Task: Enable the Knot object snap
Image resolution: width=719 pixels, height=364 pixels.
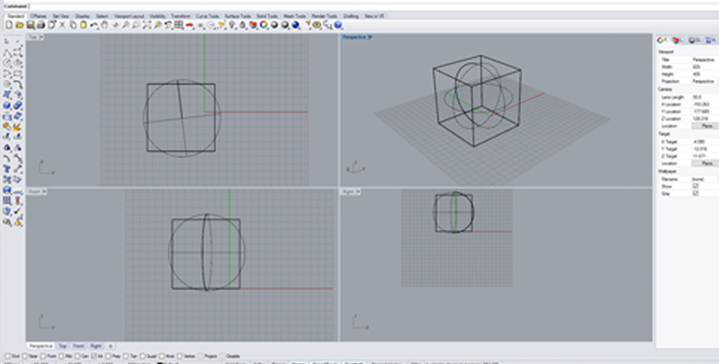Action: pos(162,356)
